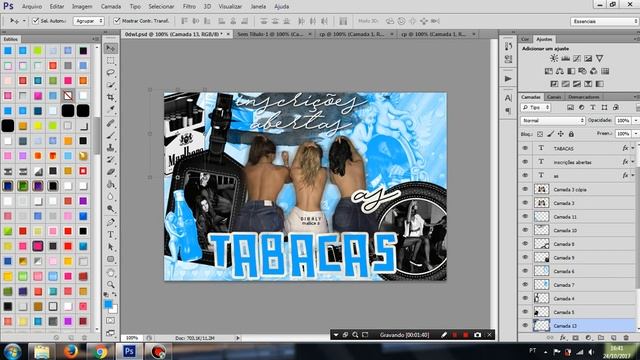640x360 pixels.
Task: Open the Move tool preset picker arrow
Action: pyautogui.click(x=24, y=21)
